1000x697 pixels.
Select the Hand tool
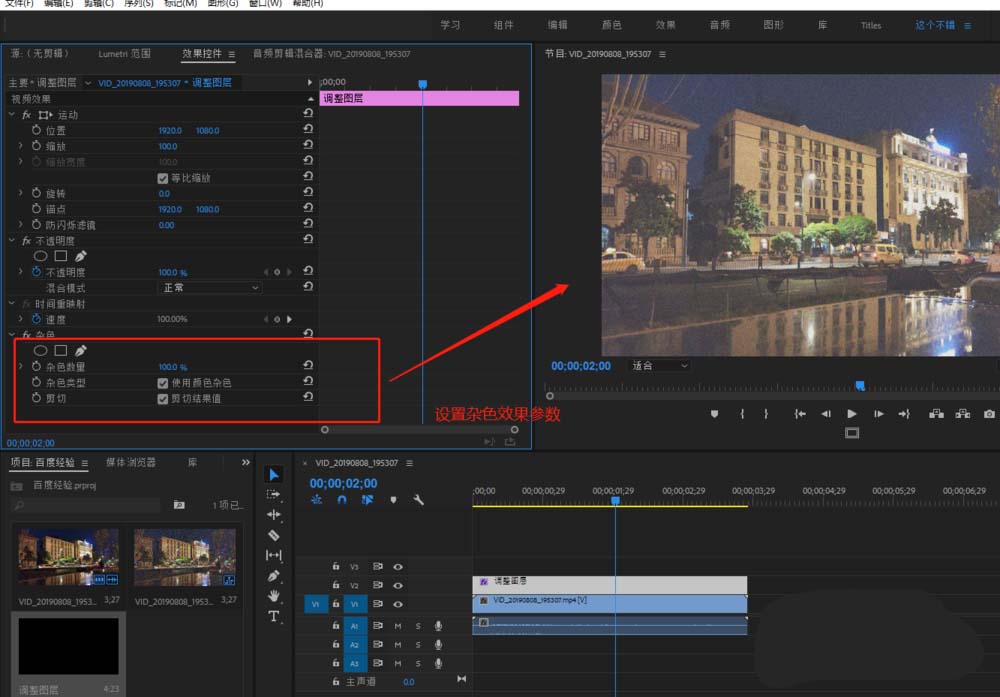click(275, 596)
